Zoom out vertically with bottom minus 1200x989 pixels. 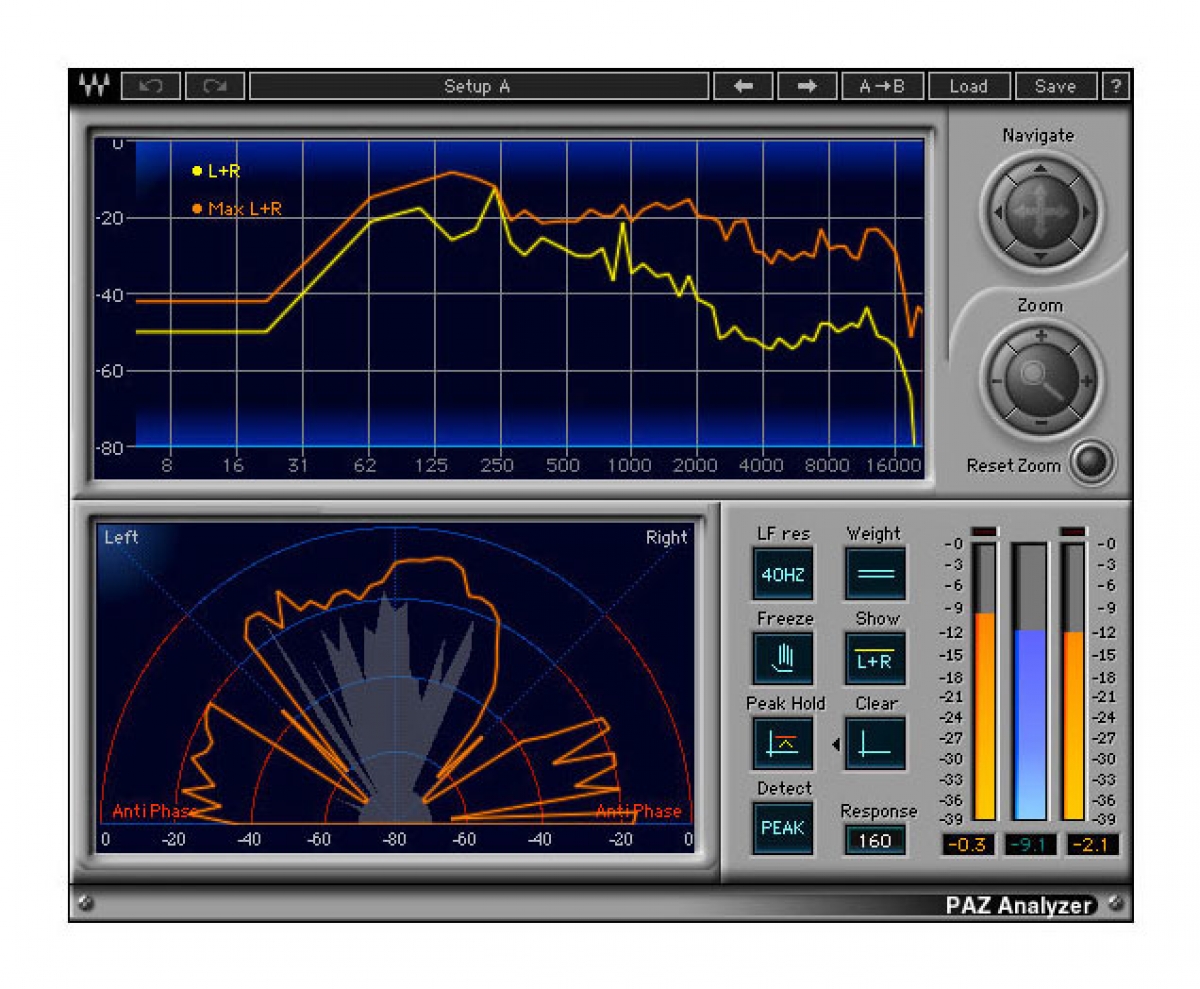[1040, 424]
